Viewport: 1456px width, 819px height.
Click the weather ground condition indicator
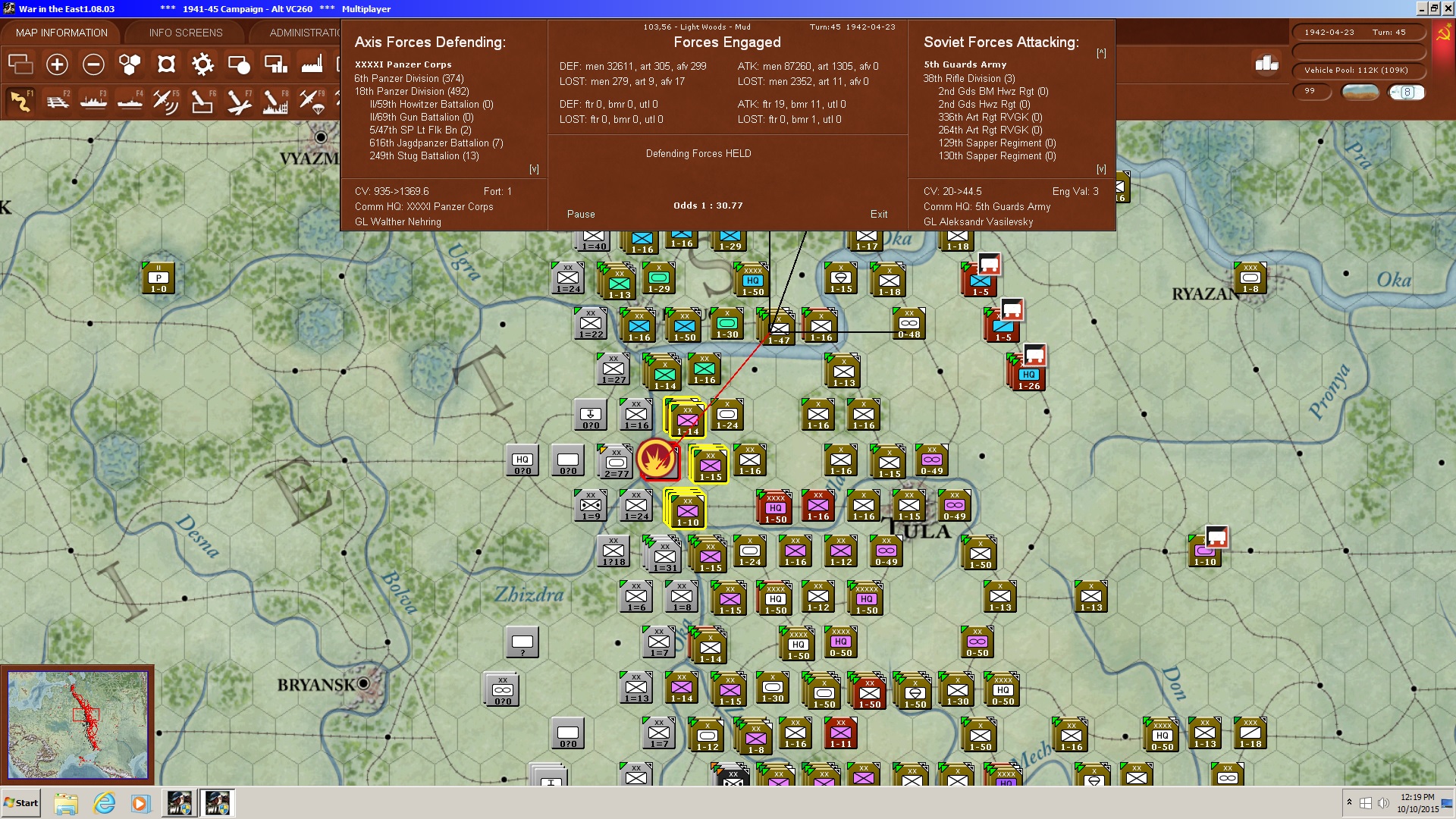[x=1360, y=92]
